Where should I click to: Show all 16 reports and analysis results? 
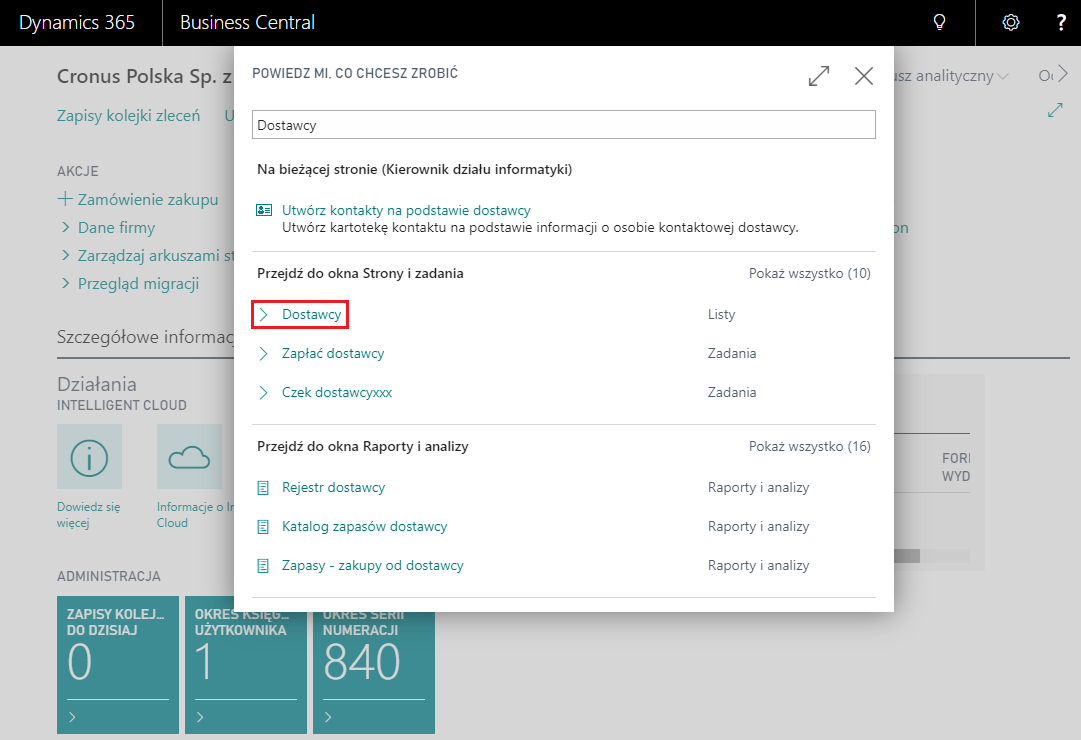[810, 446]
